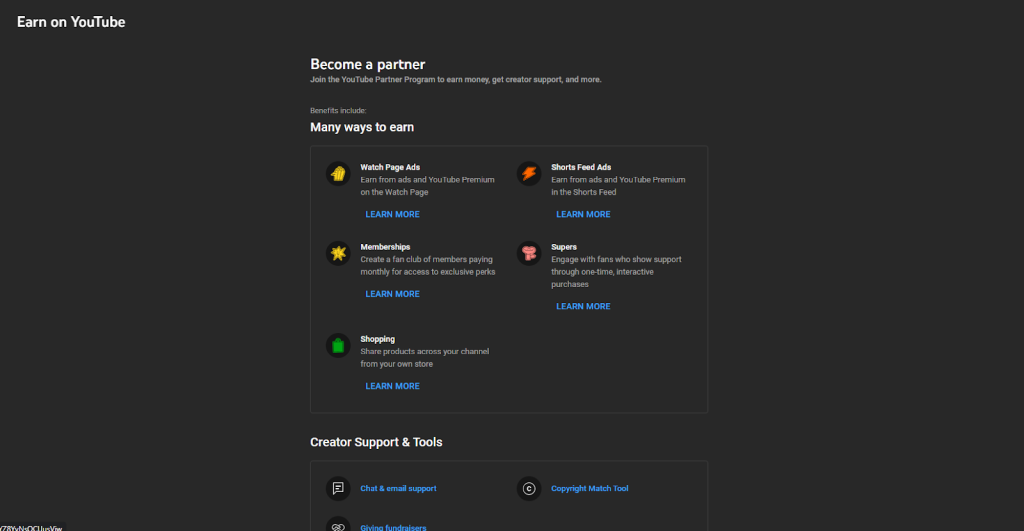This screenshot has height=531, width=1024.
Task: Follow Learn More link for Memberships
Action: tap(392, 294)
